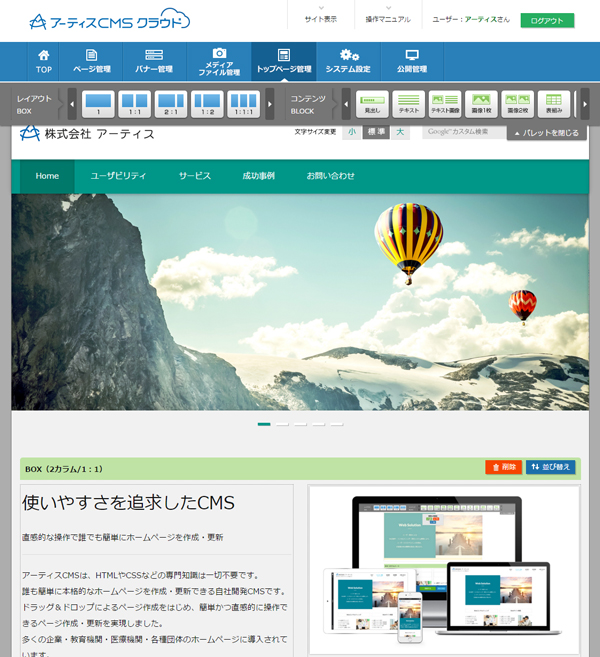Choose the 画像1枚 single image block

[481, 104]
